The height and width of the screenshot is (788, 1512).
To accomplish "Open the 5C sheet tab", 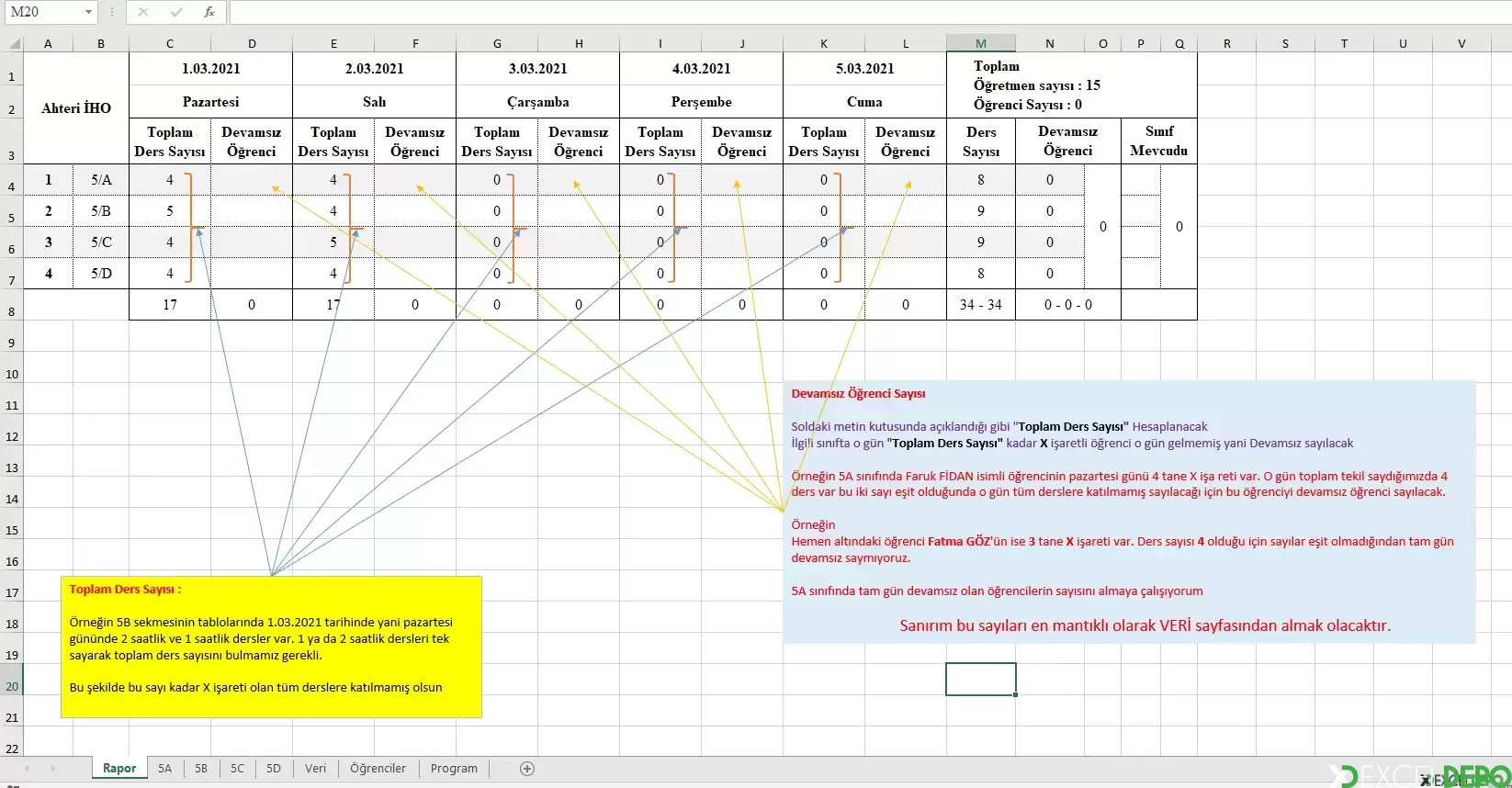I will tap(237, 769).
